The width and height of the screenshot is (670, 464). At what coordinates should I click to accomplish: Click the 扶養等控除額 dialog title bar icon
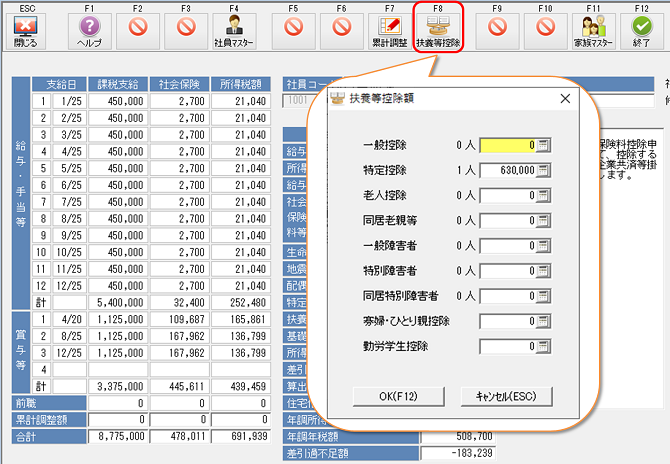(337, 99)
